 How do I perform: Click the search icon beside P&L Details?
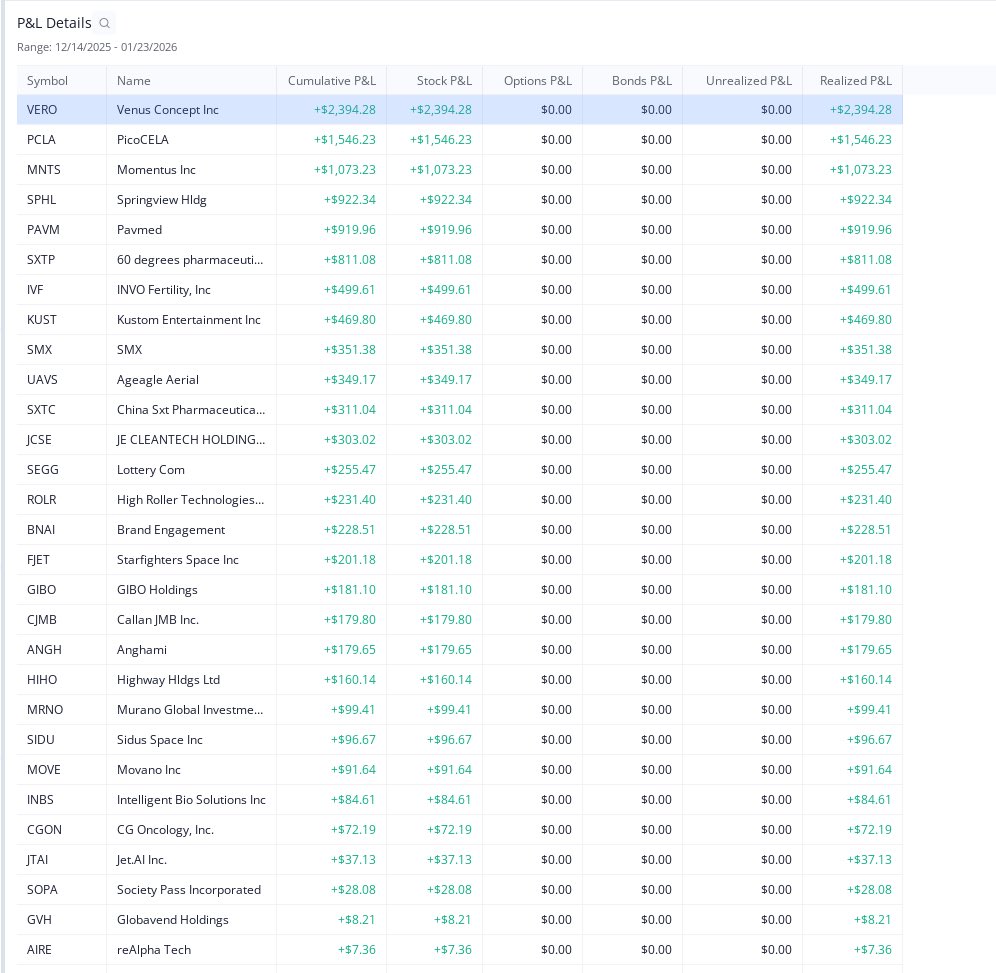click(x=105, y=23)
